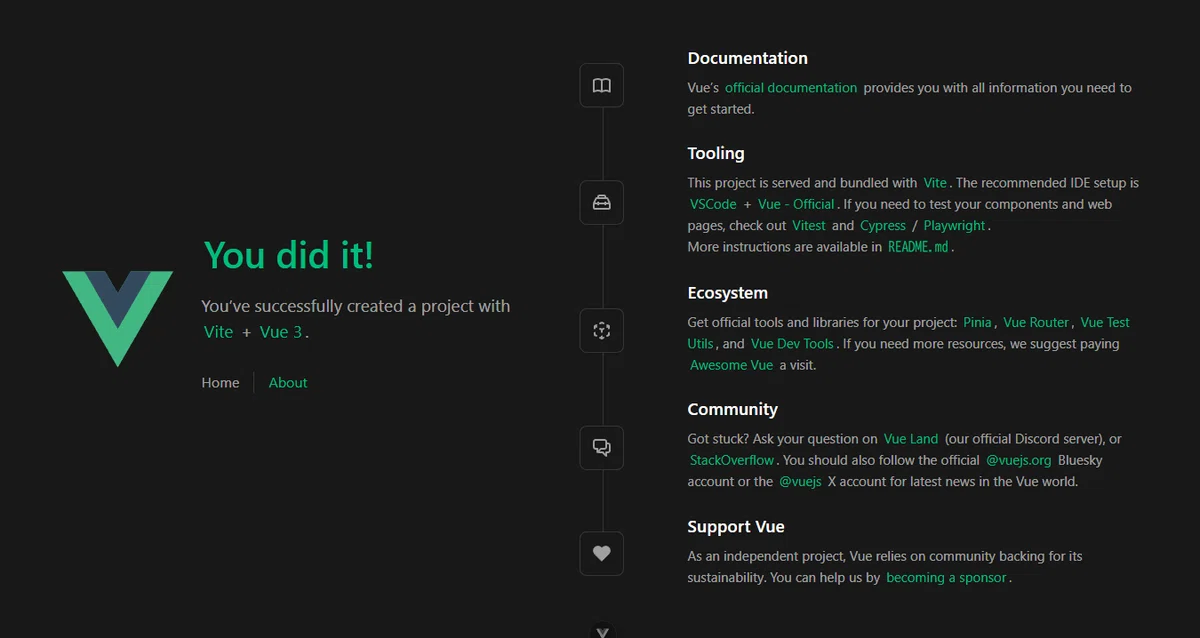Open the Vue - Official extension link
This screenshot has height=638, width=1200.
(796, 204)
